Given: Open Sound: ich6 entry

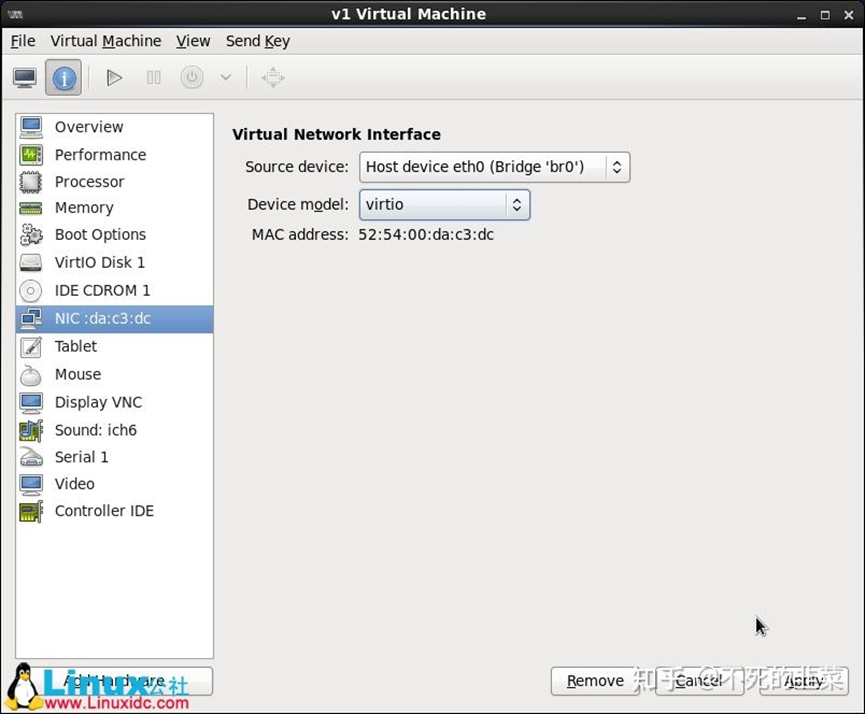Looking at the screenshot, I should coord(114,430).
